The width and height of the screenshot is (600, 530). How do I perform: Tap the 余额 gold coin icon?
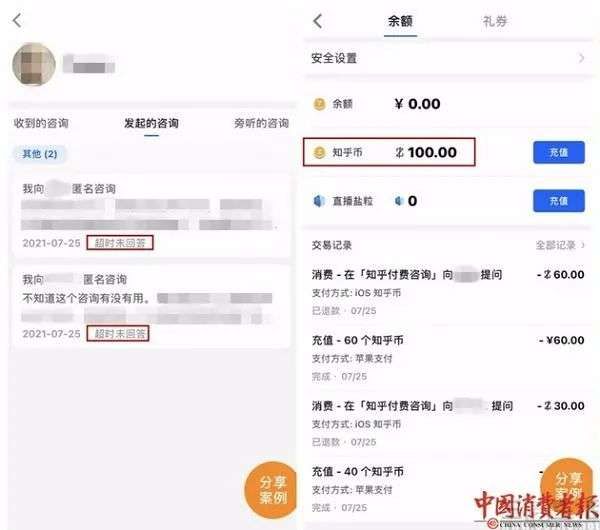(320, 104)
